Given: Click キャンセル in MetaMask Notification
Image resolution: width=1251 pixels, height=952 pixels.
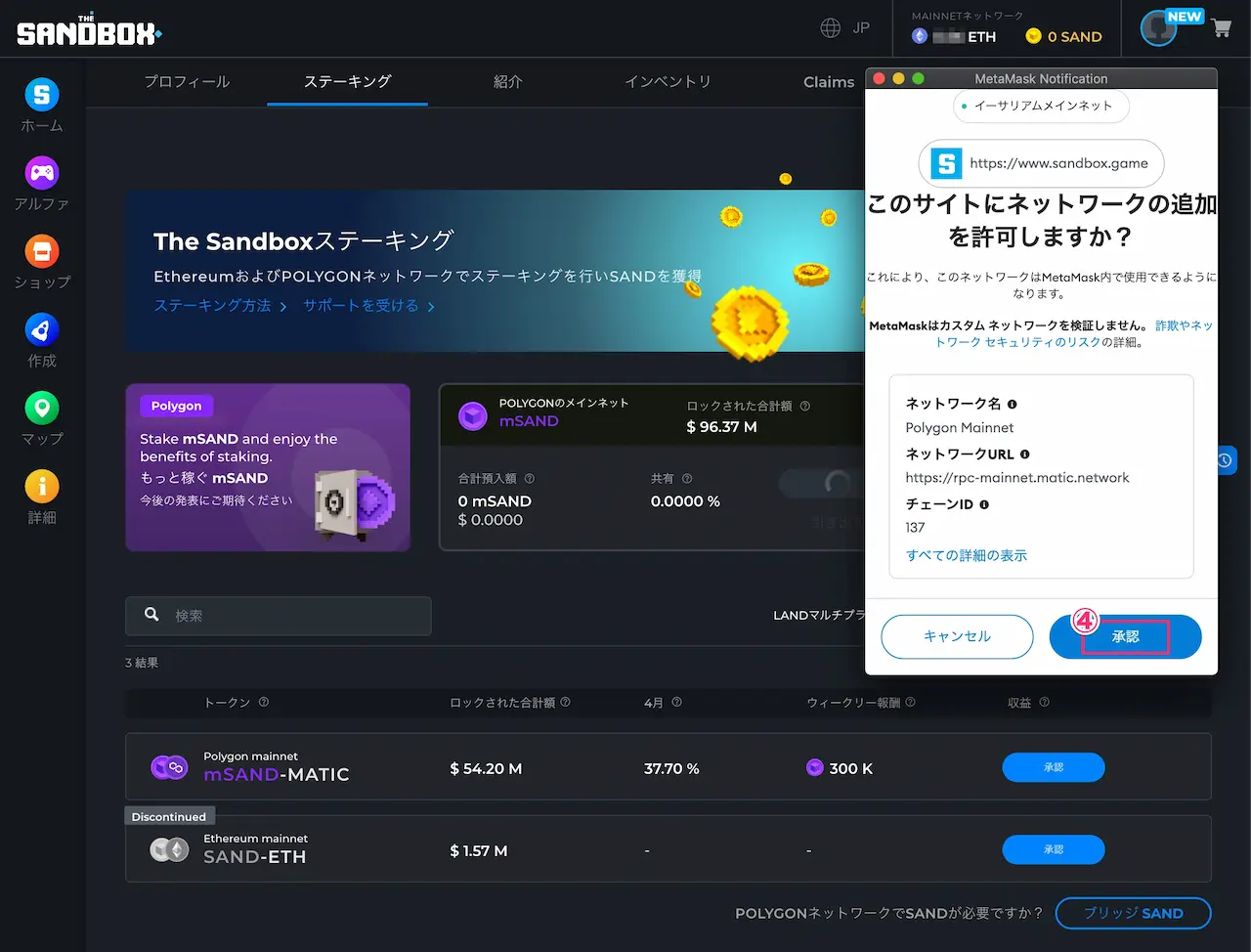Looking at the screenshot, I should point(957,636).
